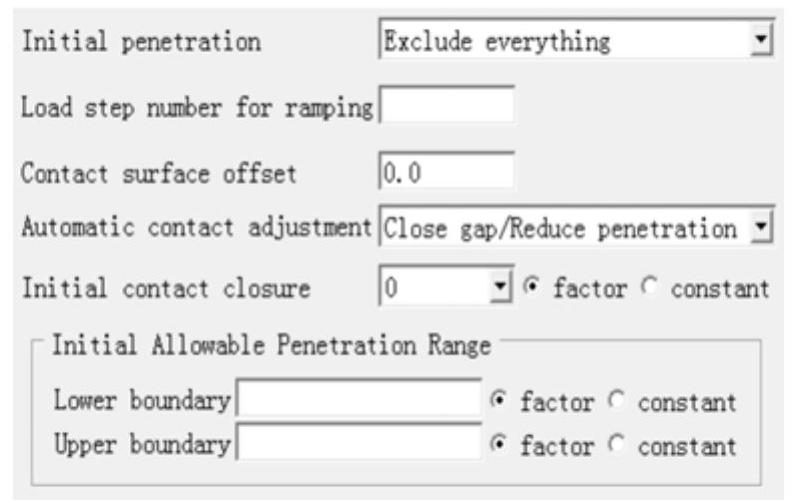
Task: Click the 'Automatic contact adjustment' label text
Action: pyautogui.click(x=196, y=229)
